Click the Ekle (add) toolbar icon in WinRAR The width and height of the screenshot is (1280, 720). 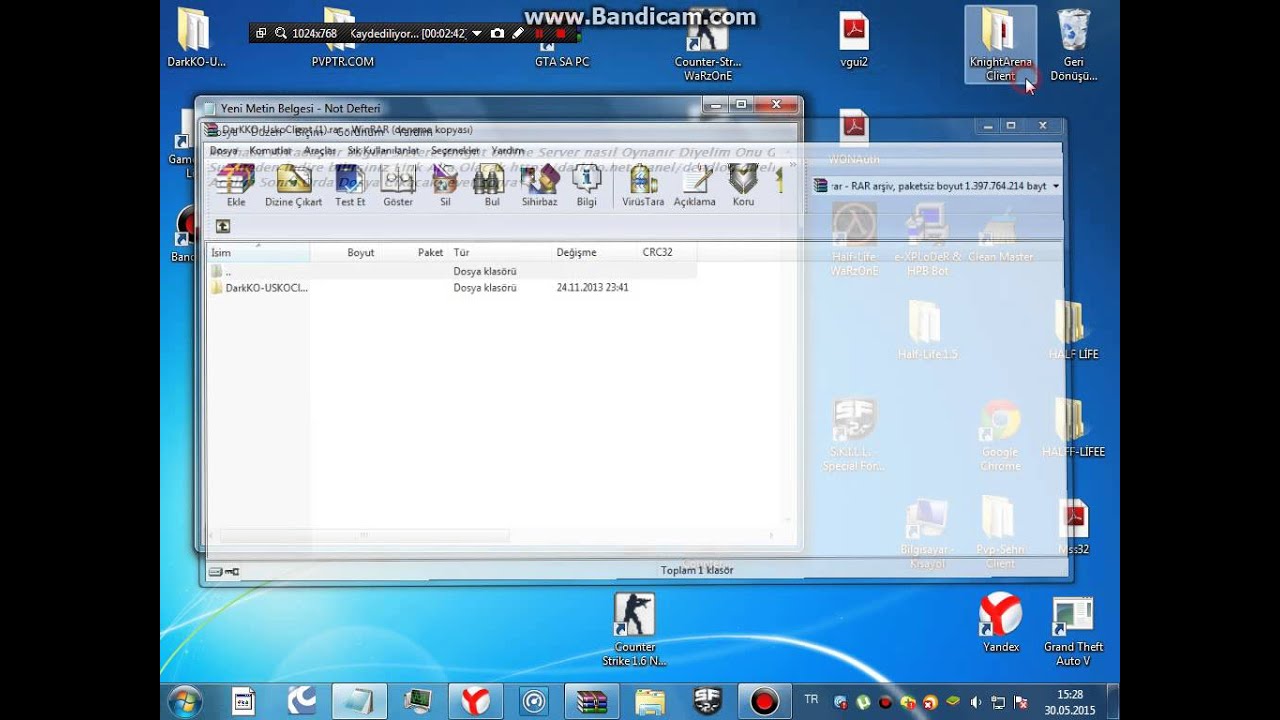click(236, 185)
